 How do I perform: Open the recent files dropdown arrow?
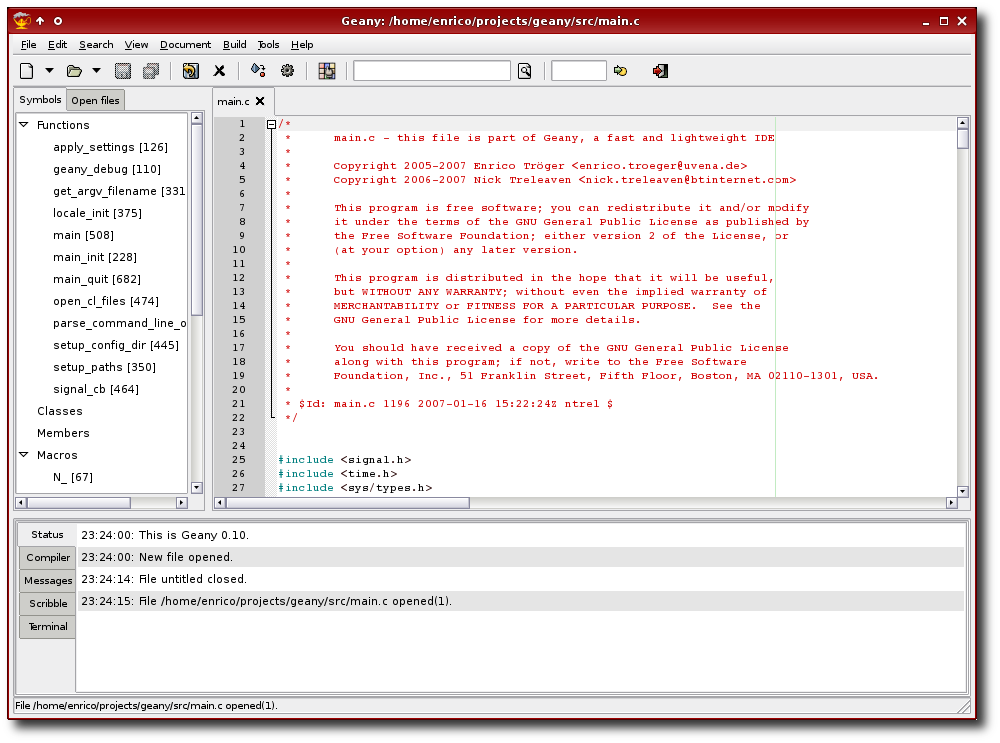[96, 71]
